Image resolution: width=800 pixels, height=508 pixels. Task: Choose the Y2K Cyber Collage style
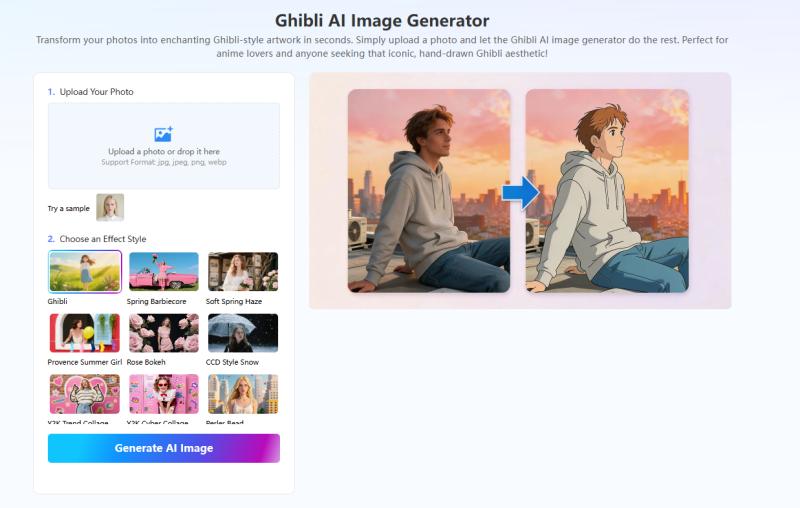click(x=164, y=394)
